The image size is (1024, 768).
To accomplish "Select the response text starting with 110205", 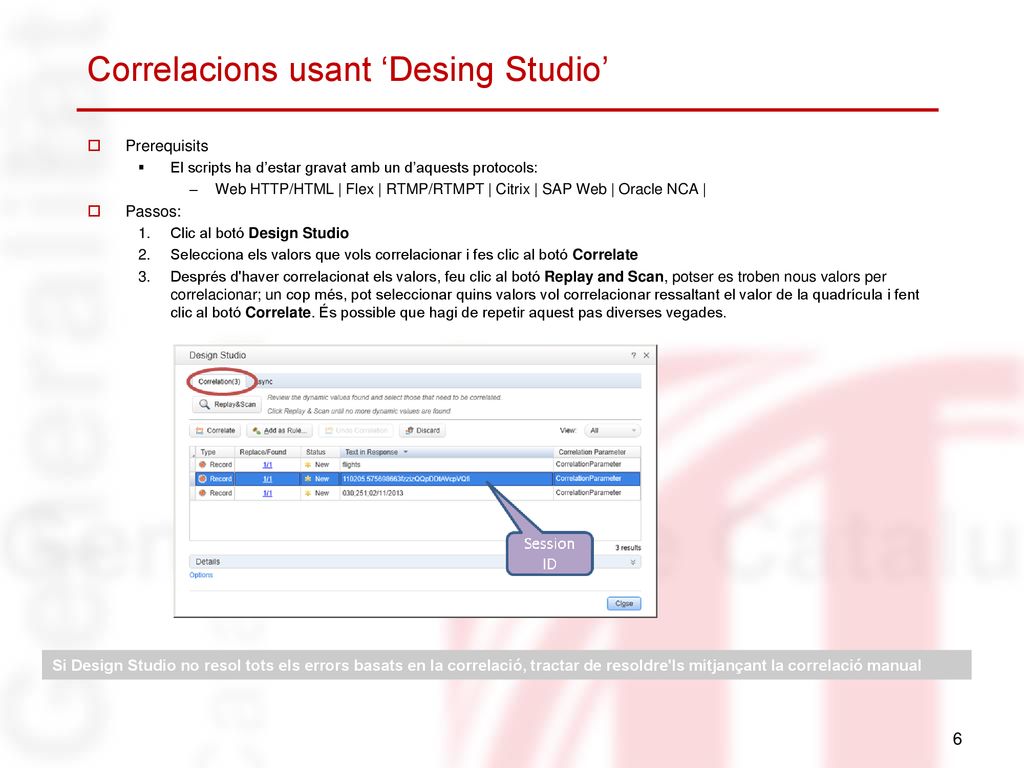I will [406, 479].
